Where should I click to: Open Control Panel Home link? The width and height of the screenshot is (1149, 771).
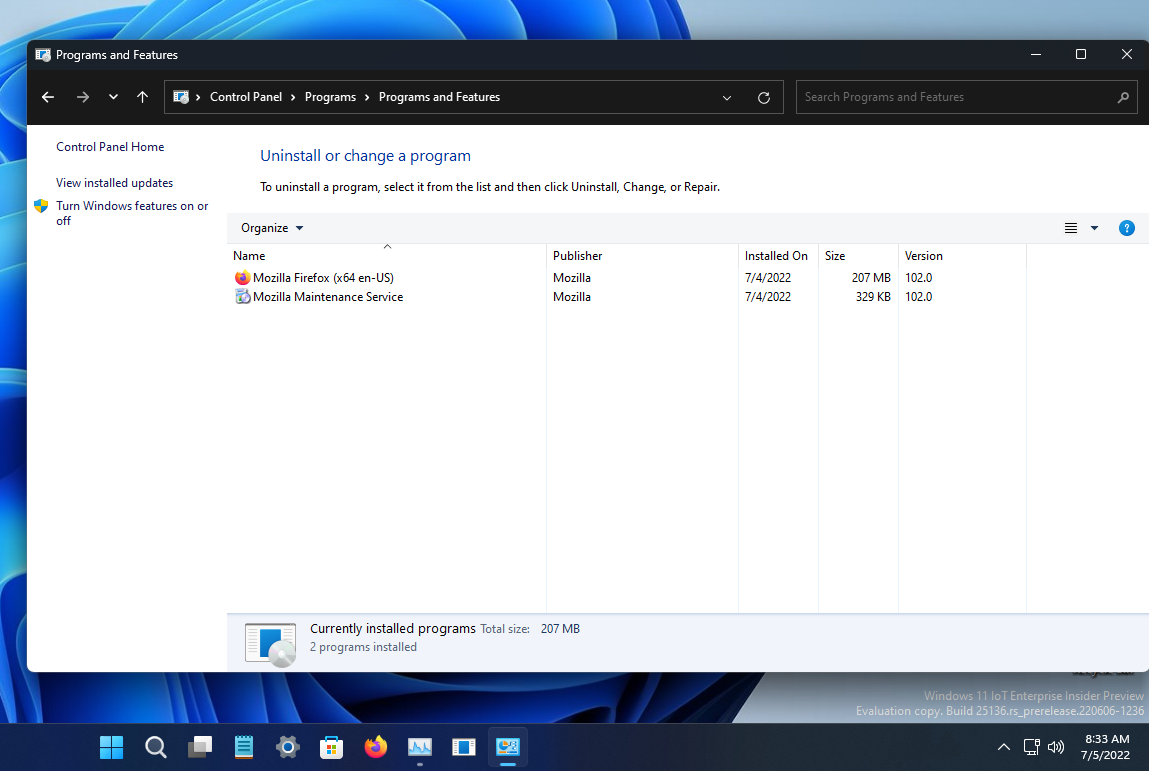(110, 147)
